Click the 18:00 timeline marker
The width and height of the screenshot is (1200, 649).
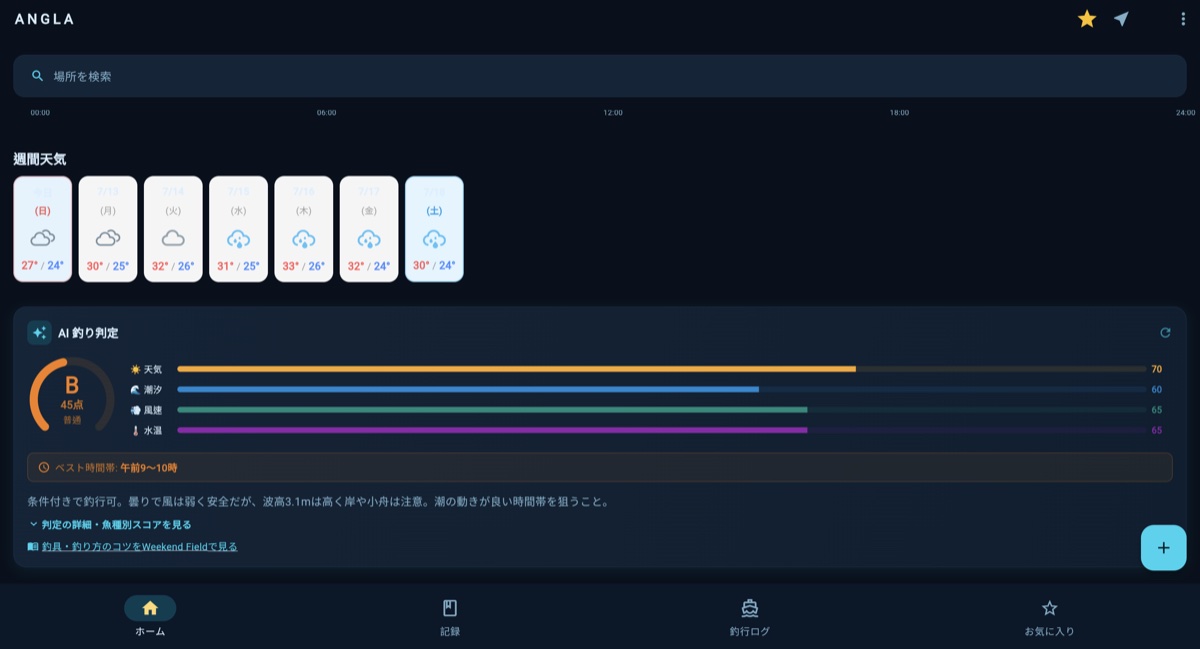pos(900,113)
